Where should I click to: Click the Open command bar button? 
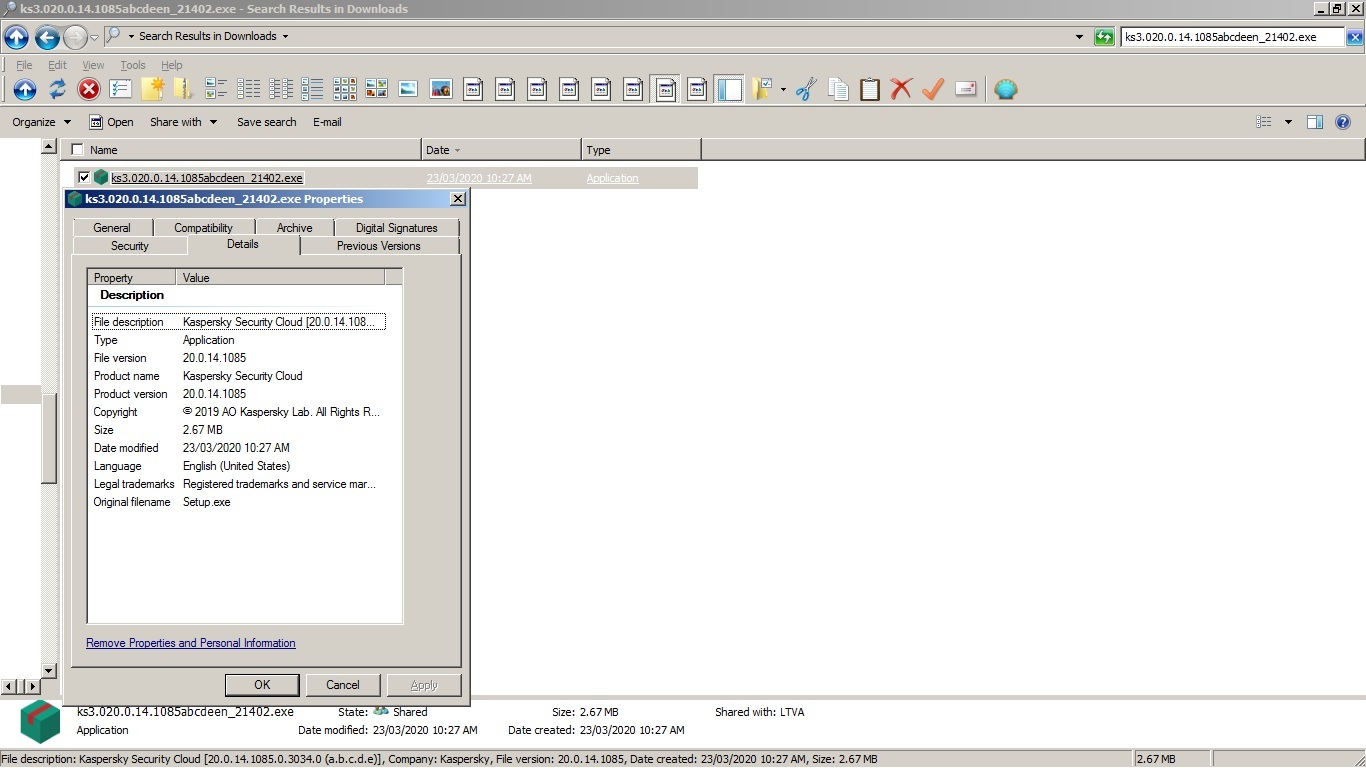[x=111, y=122]
